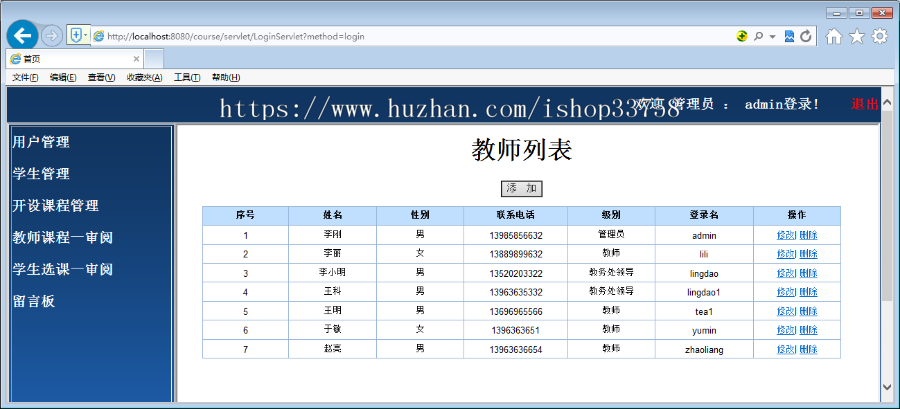Switch to the 首页 tab
900x409 pixels.
75,59
